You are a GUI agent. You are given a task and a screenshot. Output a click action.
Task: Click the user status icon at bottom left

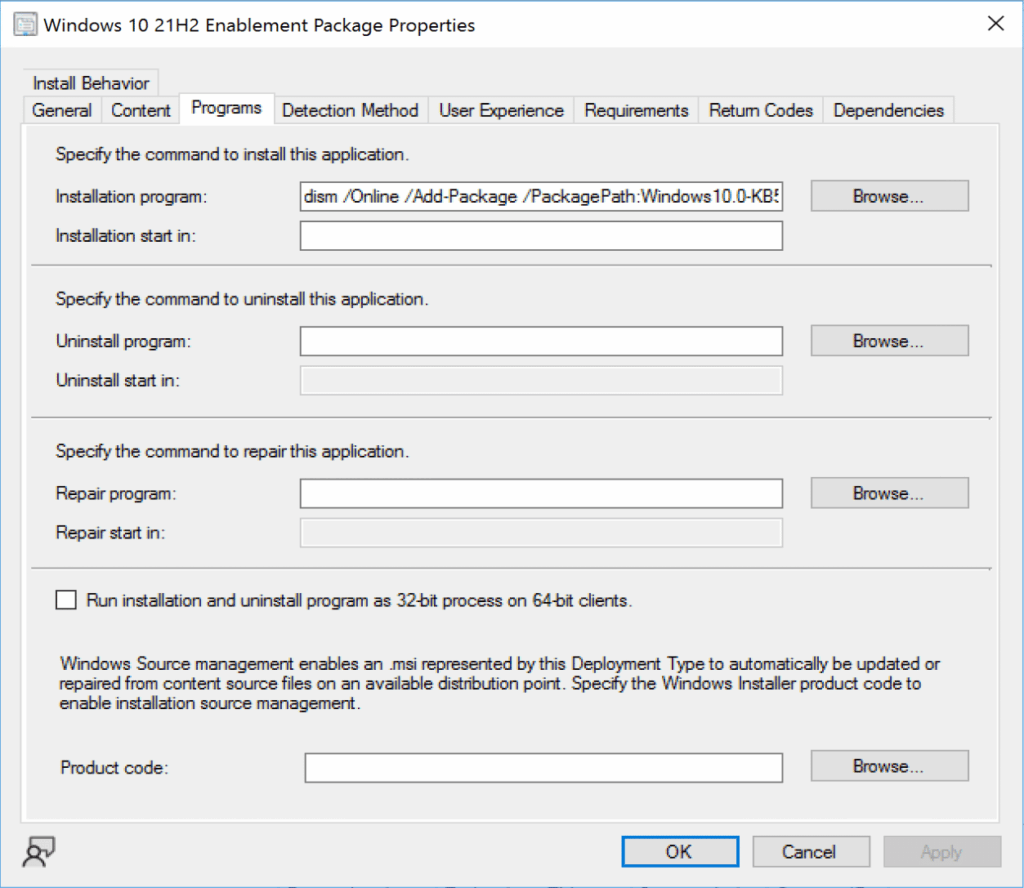pyautogui.click(x=37, y=851)
